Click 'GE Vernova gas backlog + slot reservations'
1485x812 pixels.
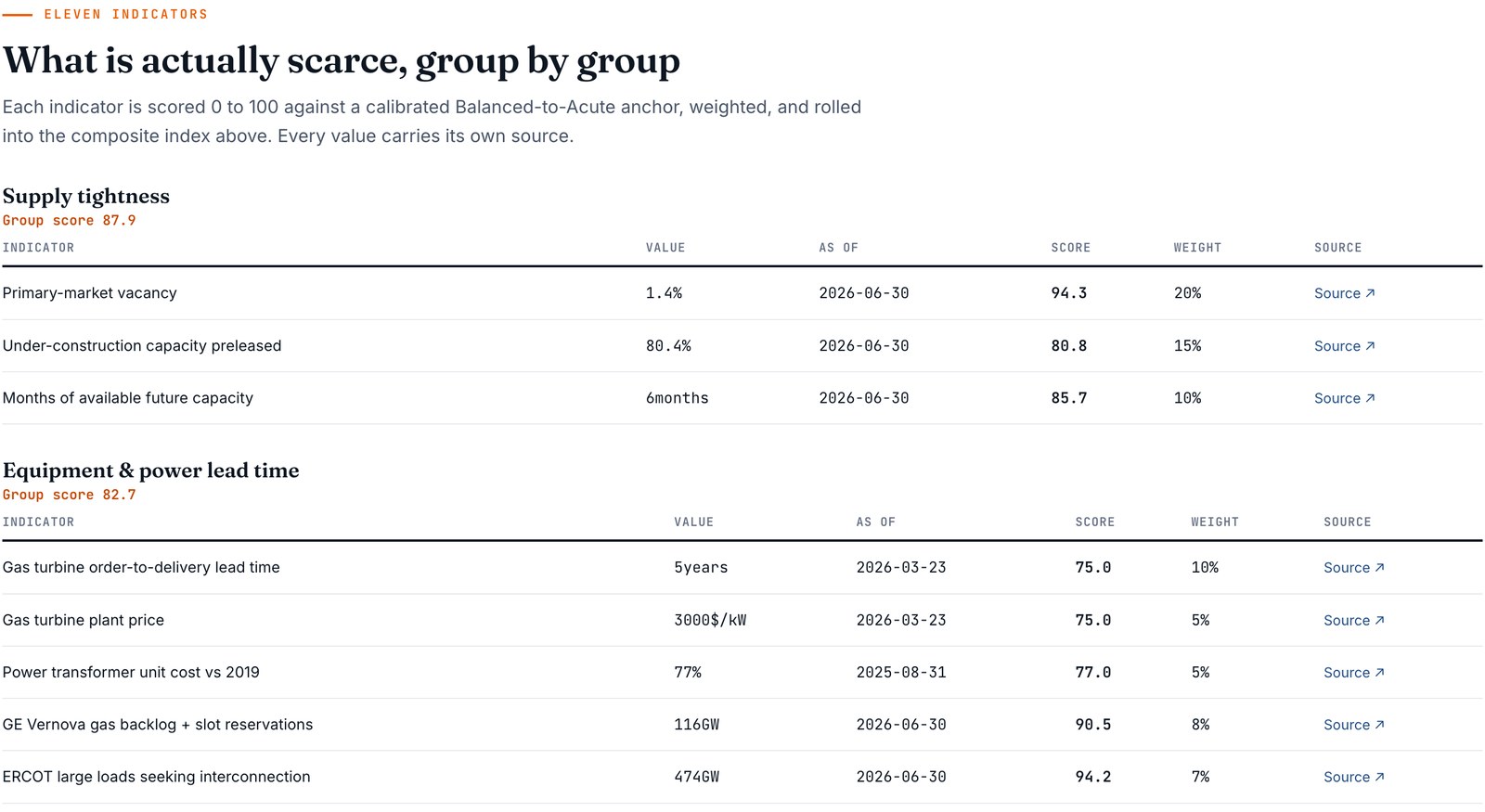[x=158, y=725]
